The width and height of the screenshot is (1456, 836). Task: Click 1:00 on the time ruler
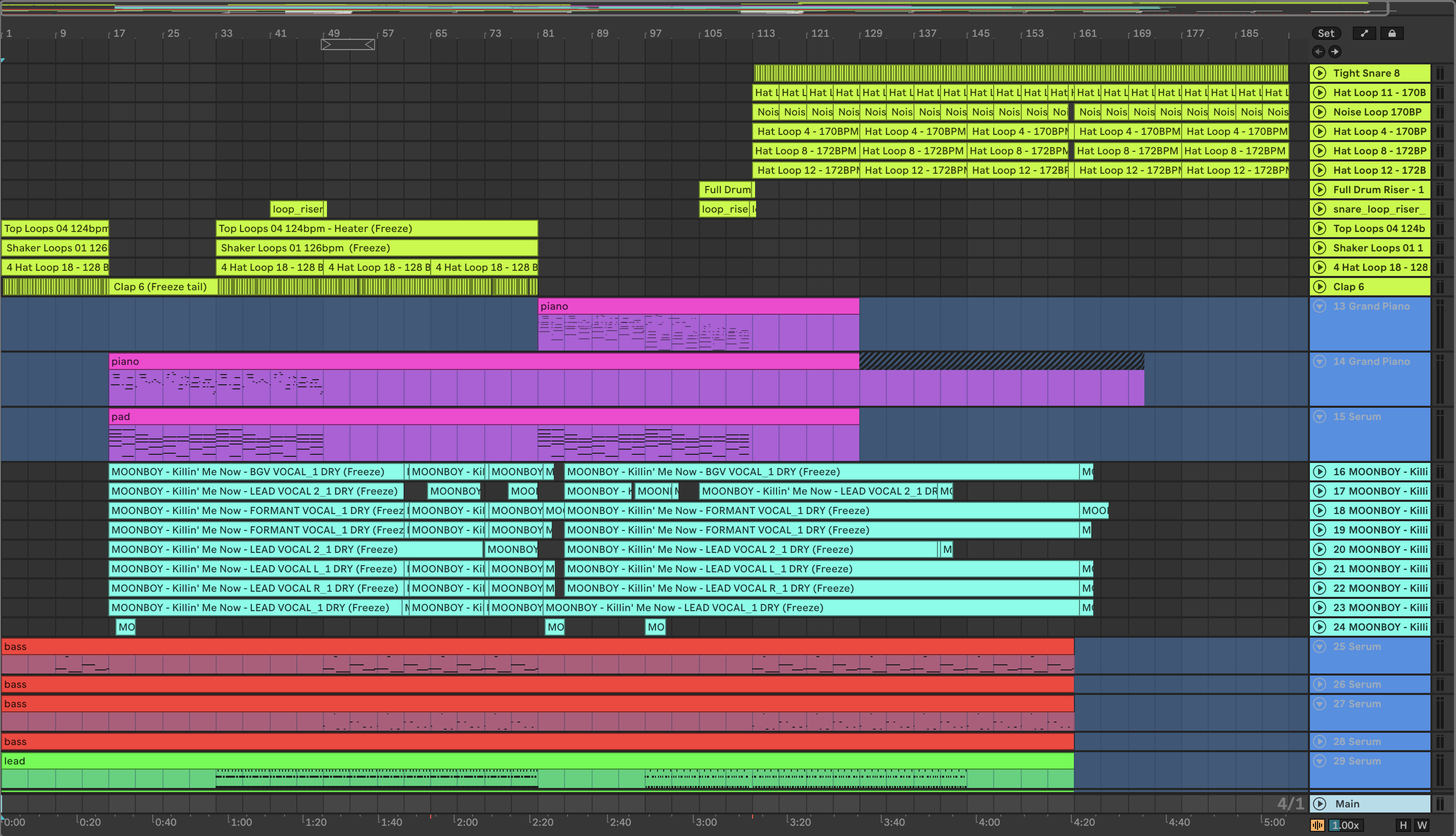[x=241, y=822]
